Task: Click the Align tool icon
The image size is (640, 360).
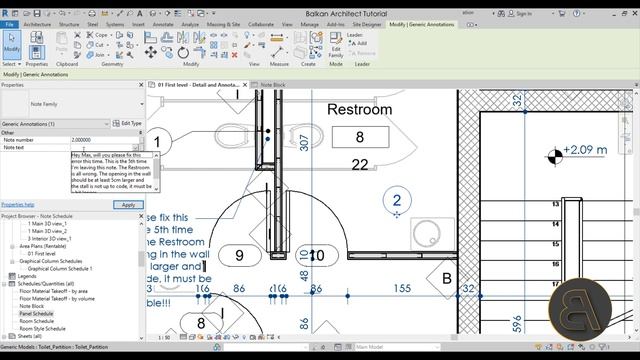Action: (x=150, y=38)
